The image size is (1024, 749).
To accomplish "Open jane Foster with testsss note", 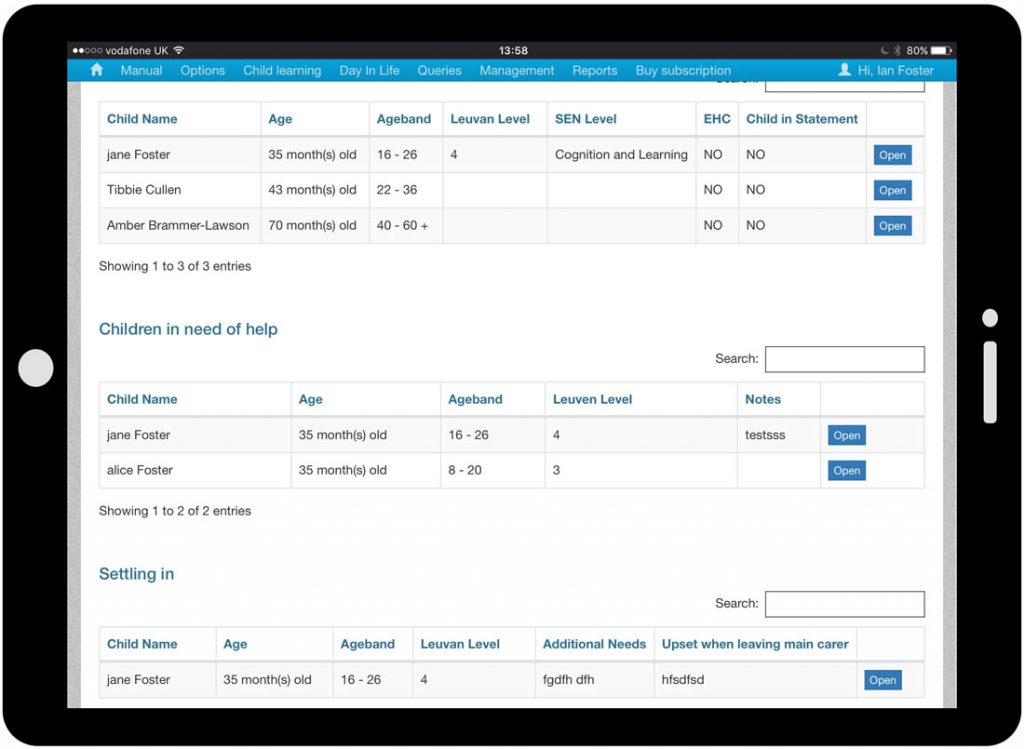I will coord(846,436).
